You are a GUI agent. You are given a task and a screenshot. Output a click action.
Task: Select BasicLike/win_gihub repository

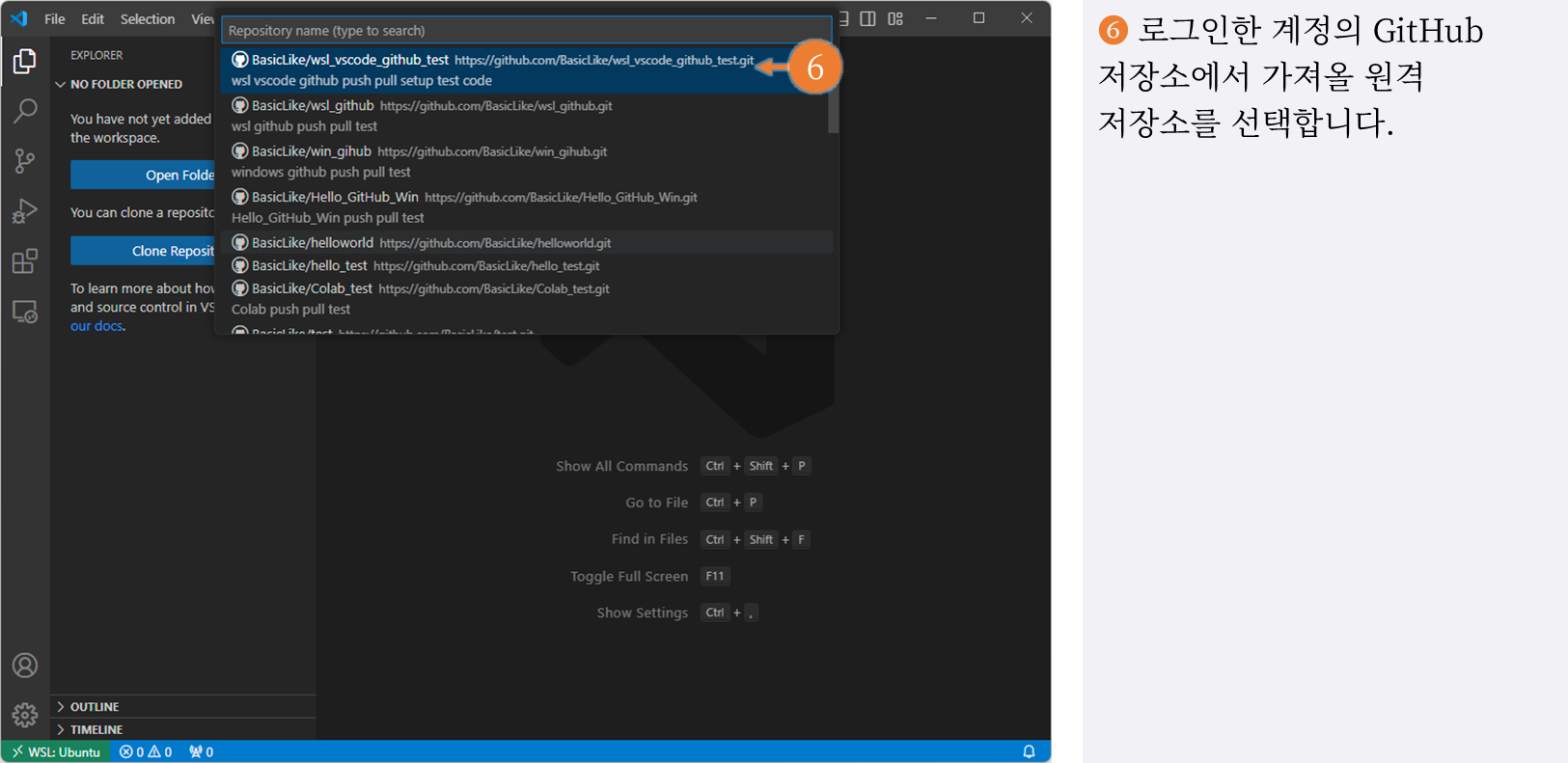pyautogui.click(x=526, y=161)
